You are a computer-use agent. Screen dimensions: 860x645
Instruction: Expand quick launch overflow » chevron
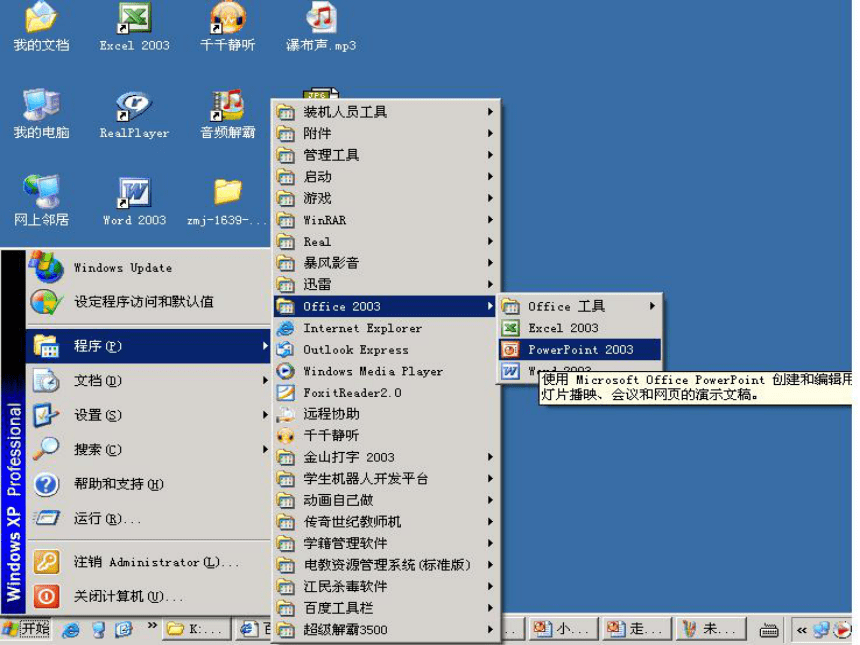click(152, 626)
